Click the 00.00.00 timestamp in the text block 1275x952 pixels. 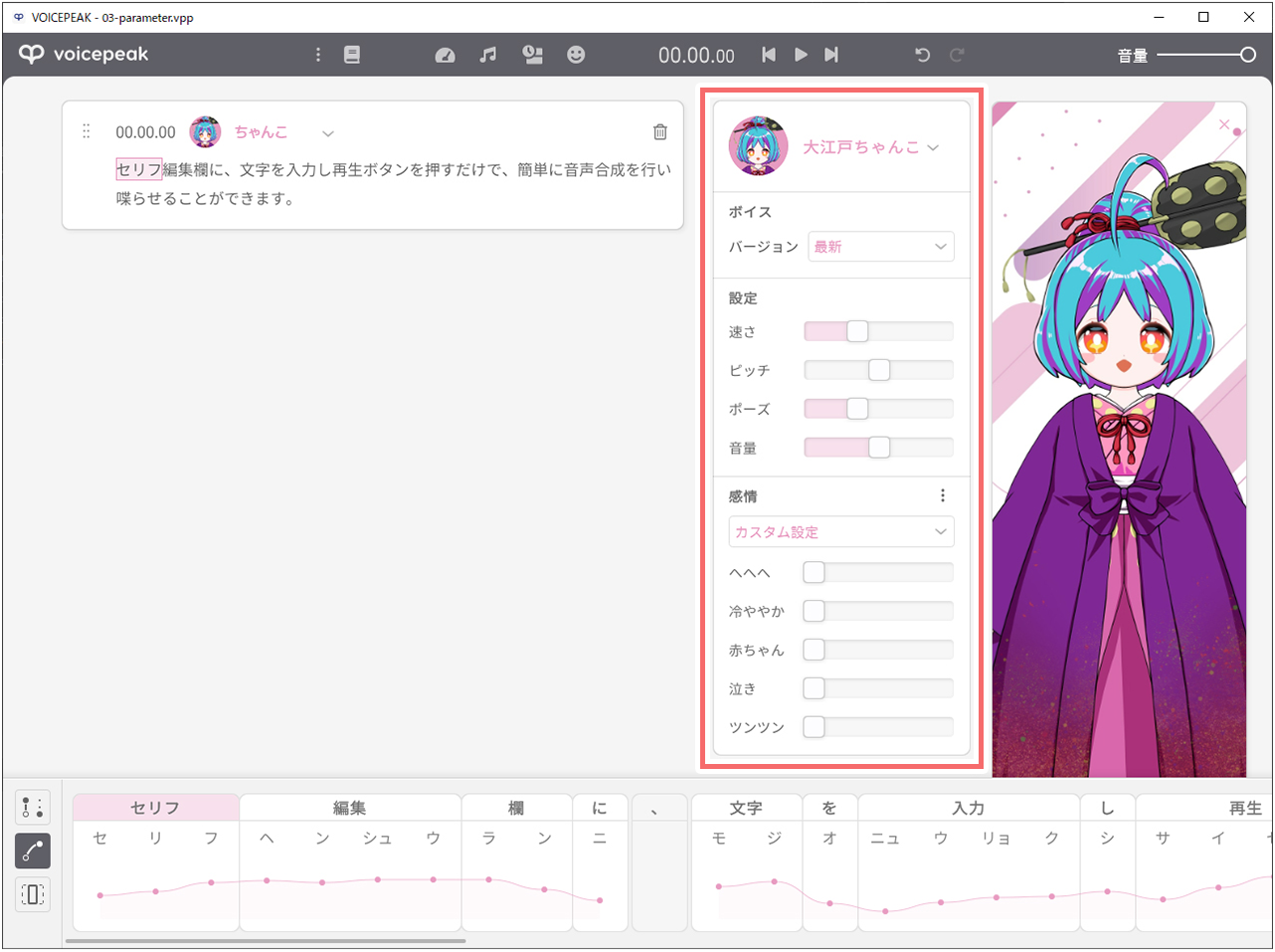pyautogui.click(x=145, y=132)
